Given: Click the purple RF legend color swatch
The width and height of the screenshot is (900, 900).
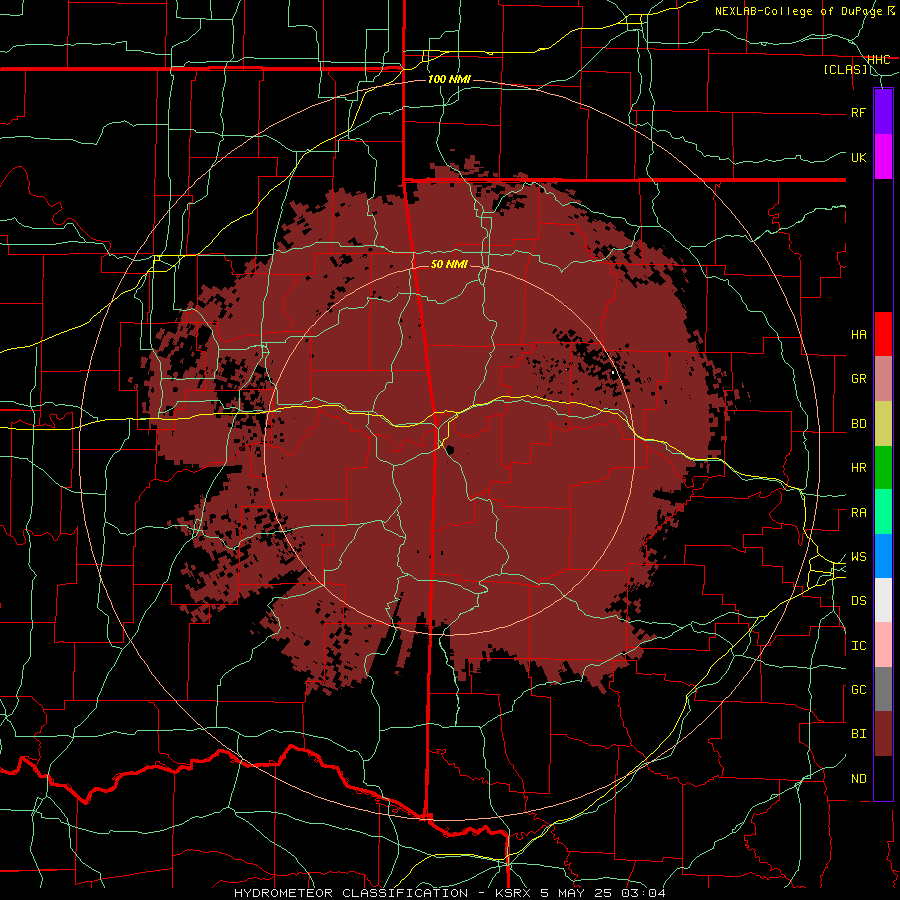Looking at the screenshot, I should [x=883, y=112].
